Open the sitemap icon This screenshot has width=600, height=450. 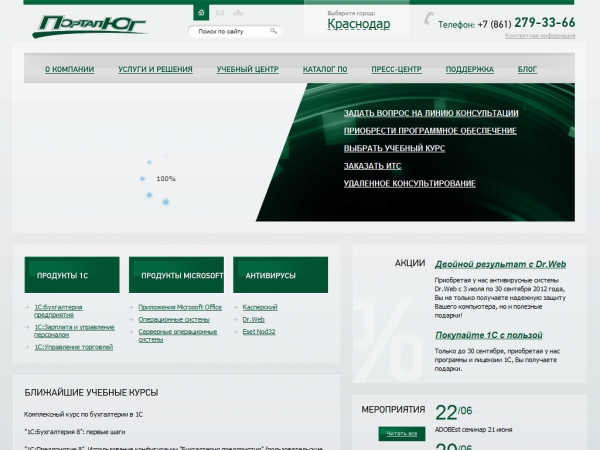[238, 13]
